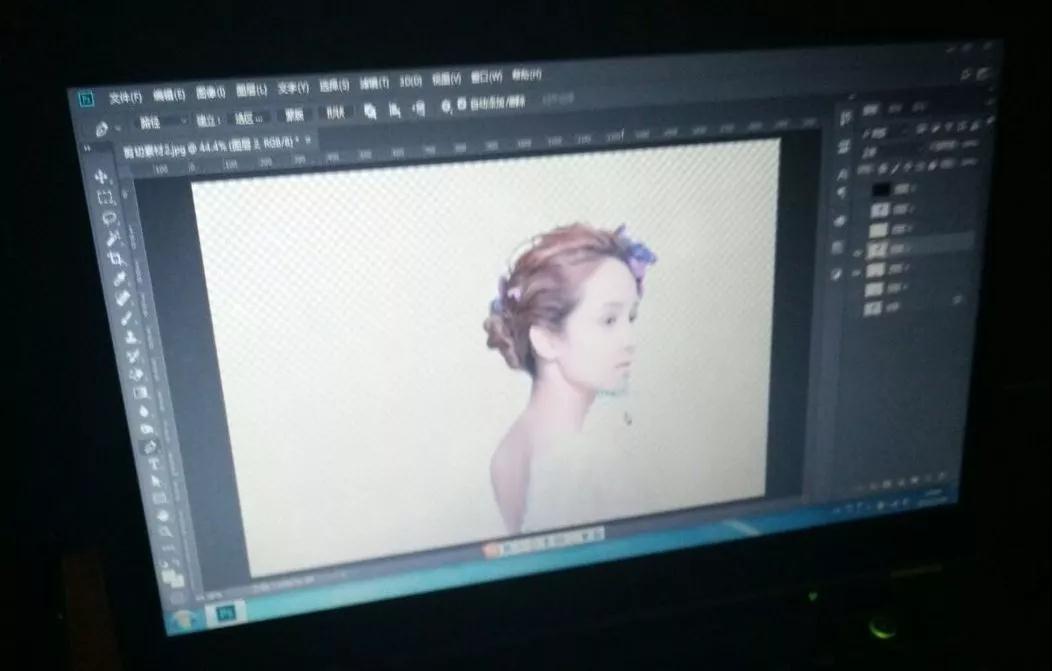Select the Path Selection tool

pos(156,481)
